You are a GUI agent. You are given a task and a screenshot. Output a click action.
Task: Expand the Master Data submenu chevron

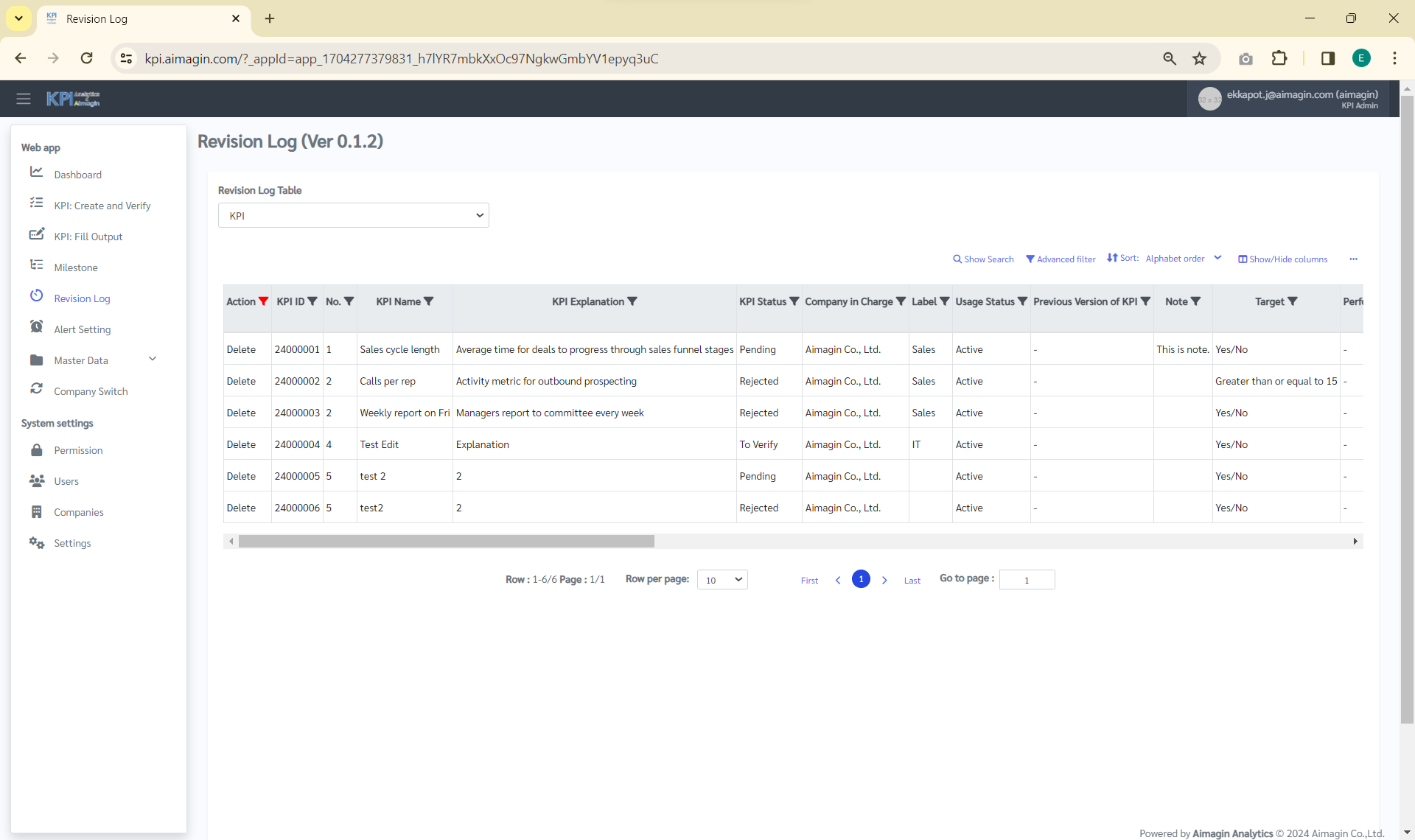point(153,359)
